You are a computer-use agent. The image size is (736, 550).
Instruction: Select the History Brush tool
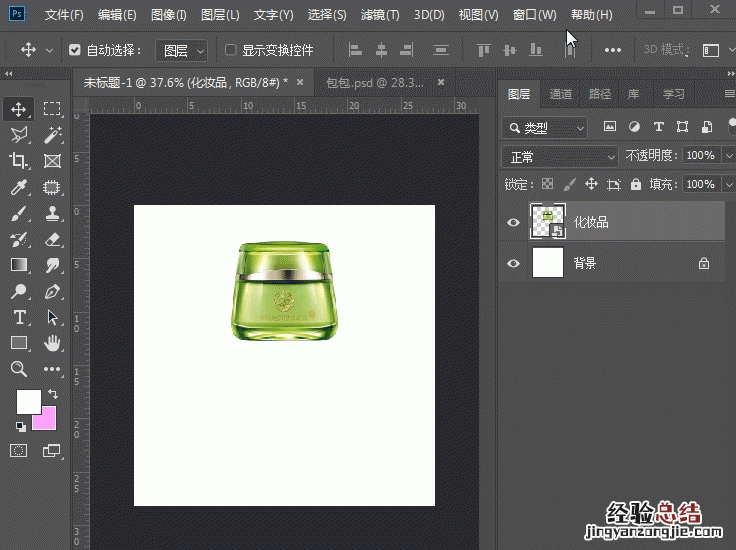click(19, 239)
